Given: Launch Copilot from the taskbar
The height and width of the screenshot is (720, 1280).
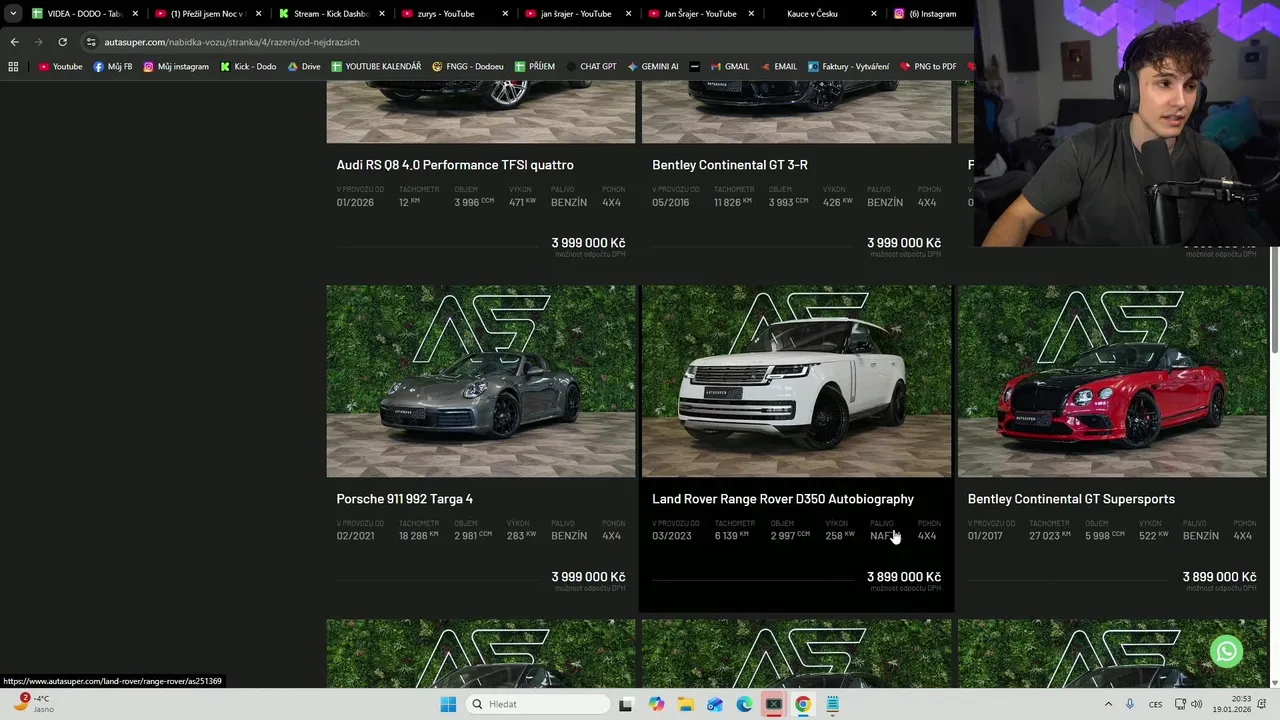Looking at the screenshot, I should (656, 704).
